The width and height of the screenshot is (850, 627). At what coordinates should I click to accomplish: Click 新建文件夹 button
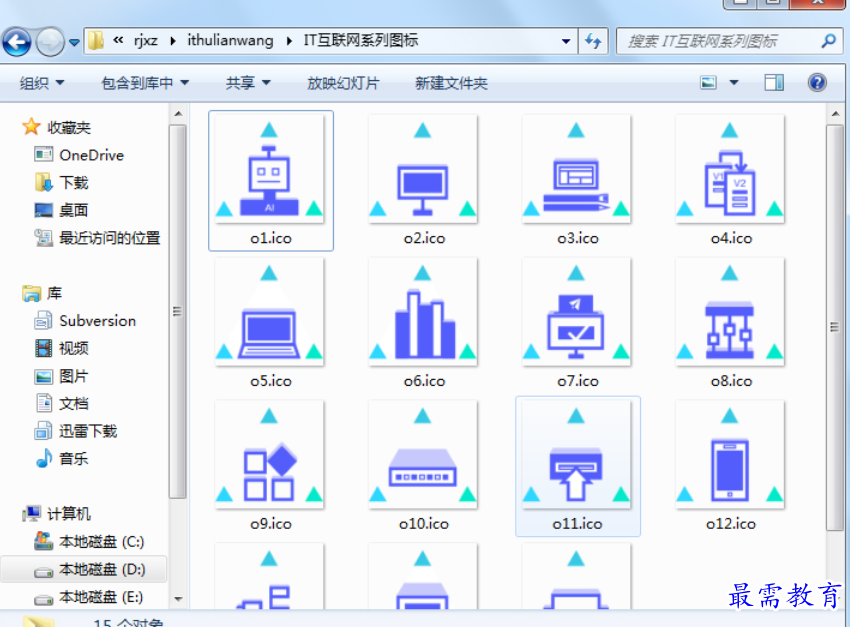click(x=451, y=83)
